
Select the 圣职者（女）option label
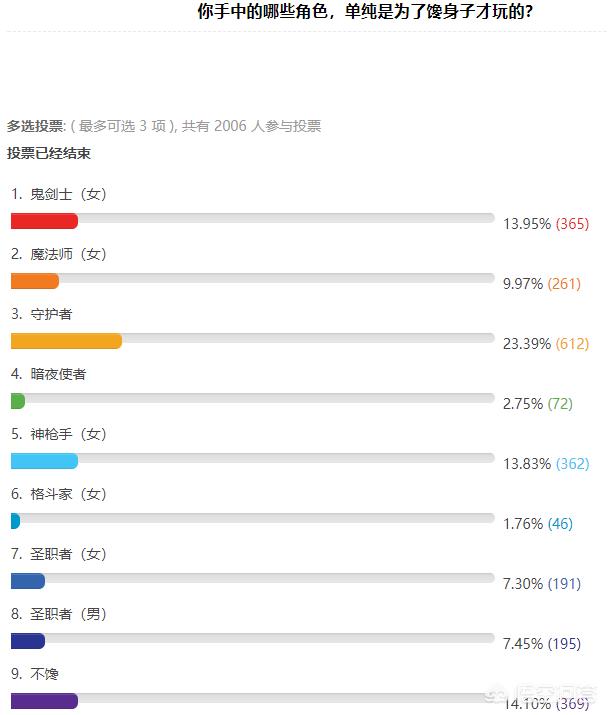(x=68, y=554)
